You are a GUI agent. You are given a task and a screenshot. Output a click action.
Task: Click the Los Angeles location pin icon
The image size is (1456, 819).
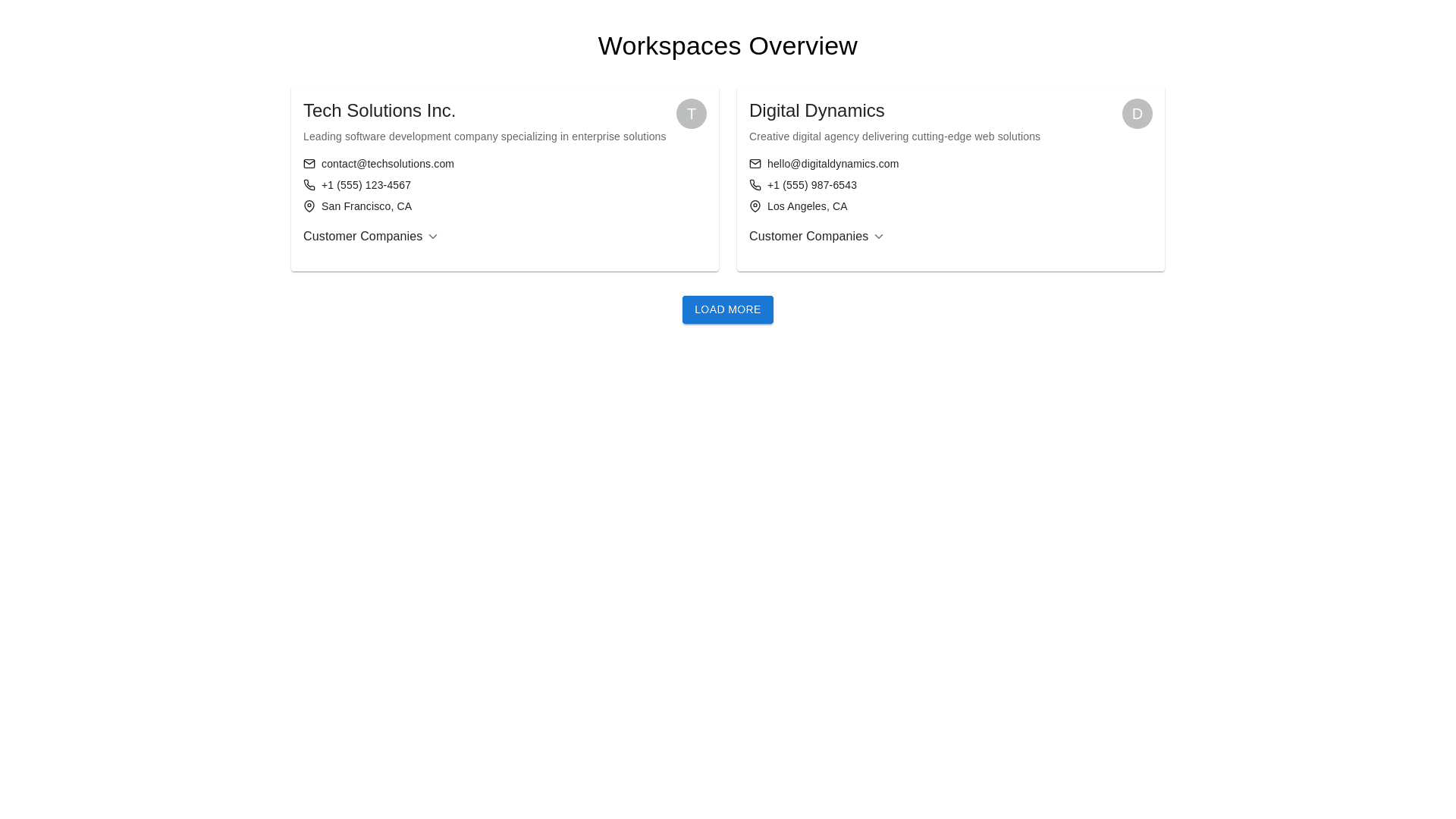(755, 206)
